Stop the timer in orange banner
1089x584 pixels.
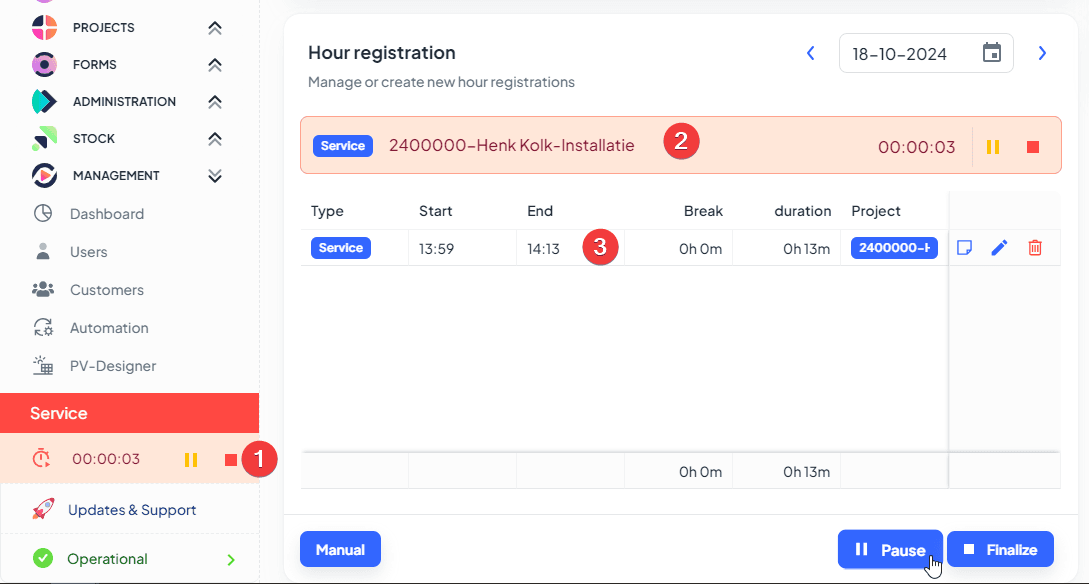tap(1033, 147)
